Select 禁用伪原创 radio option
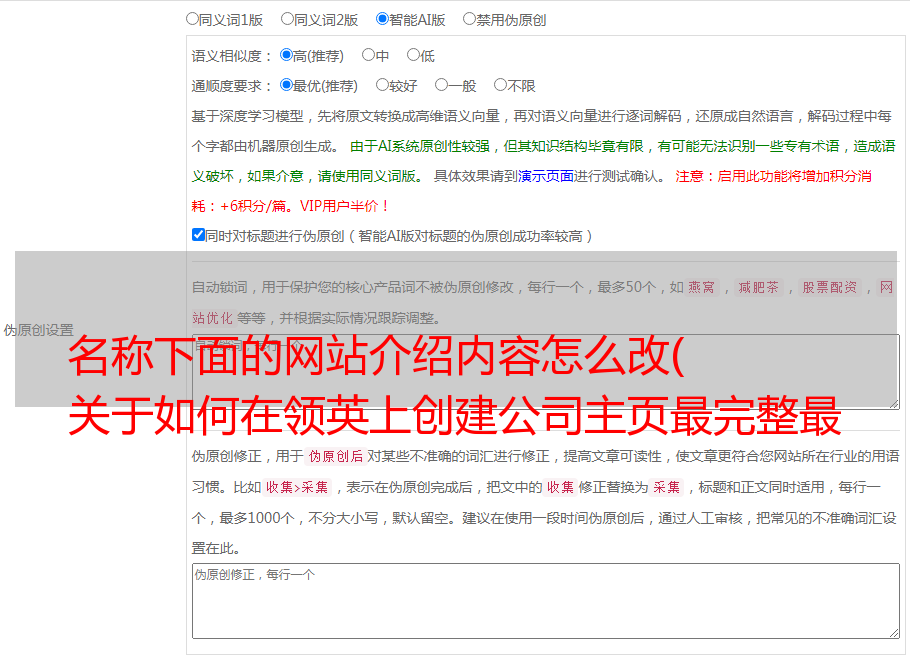Screen dimensions: 911x658 [469, 19]
